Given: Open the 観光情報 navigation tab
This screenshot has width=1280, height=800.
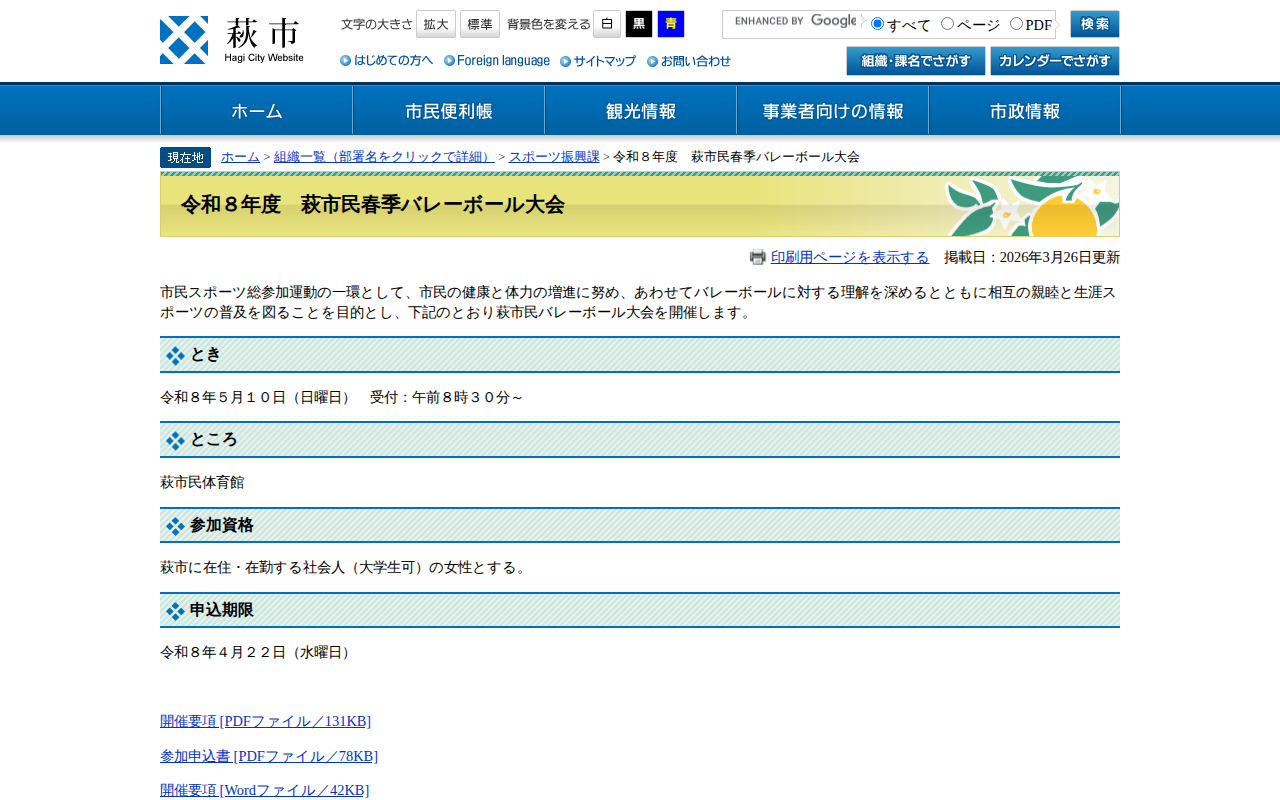Looking at the screenshot, I should click(641, 111).
